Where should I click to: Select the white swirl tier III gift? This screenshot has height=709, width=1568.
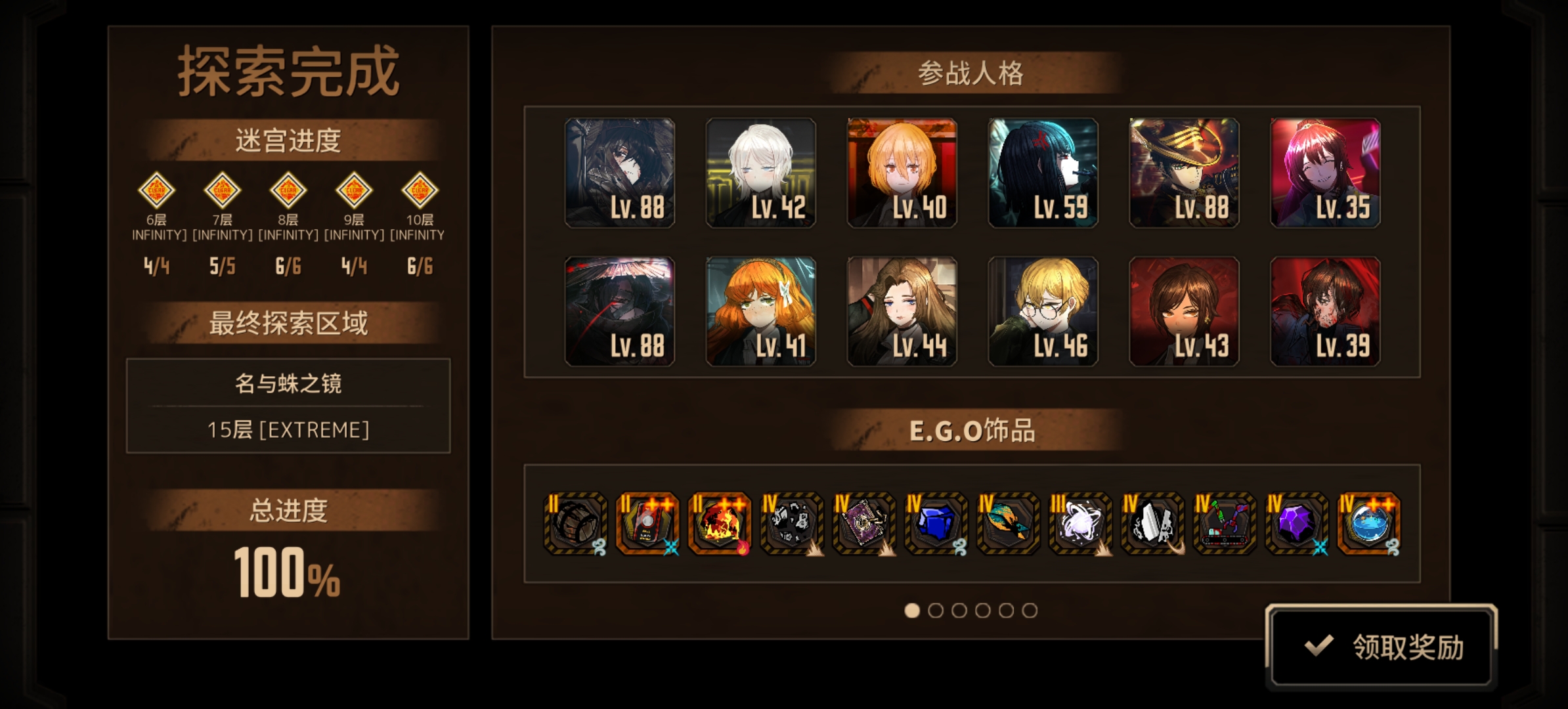point(1081,523)
